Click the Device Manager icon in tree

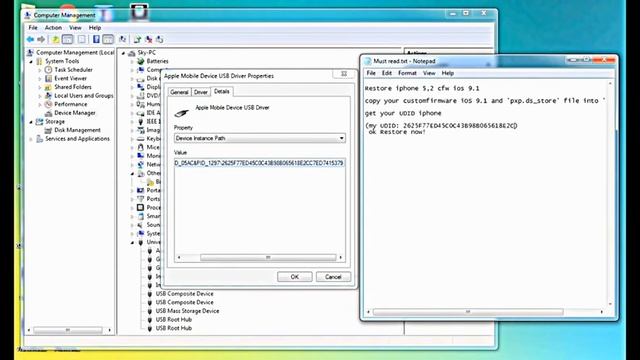point(48,113)
